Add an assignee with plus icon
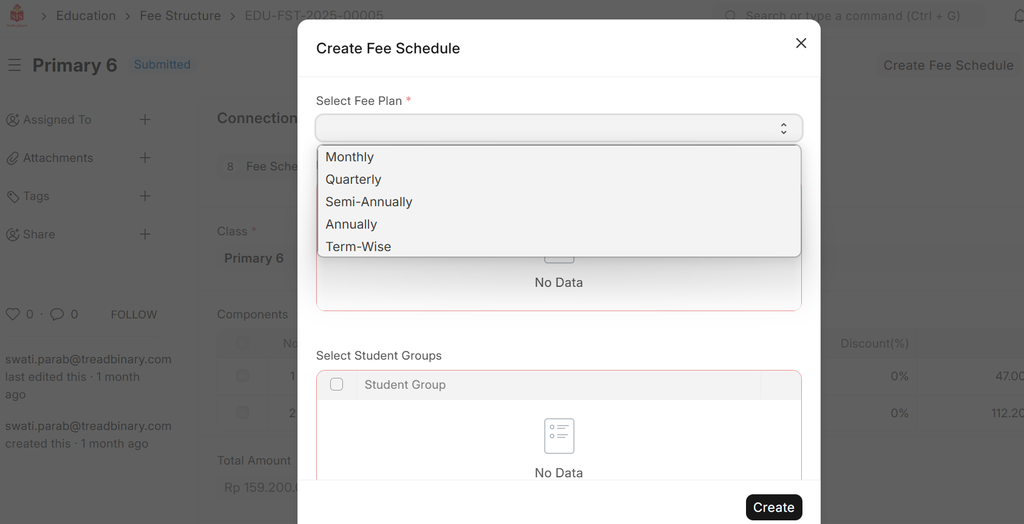The height and width of the screenshot is (524, 1024). (x=145, y=120)
